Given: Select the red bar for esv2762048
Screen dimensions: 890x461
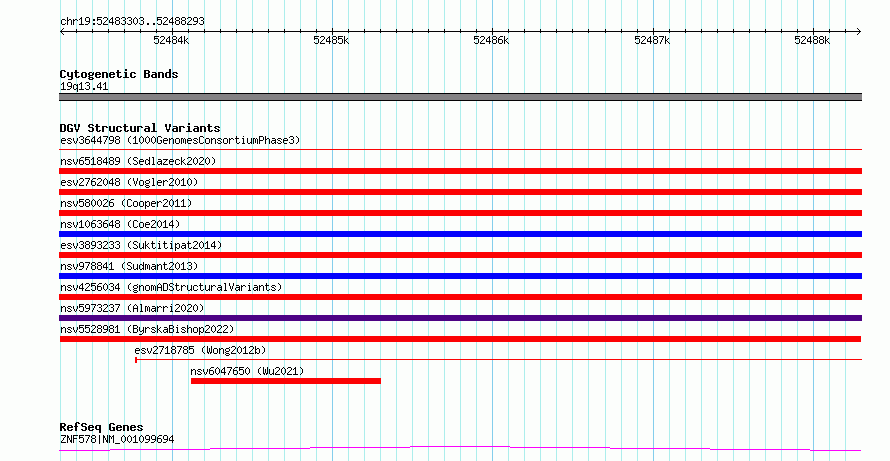Looking at the screenshot, I should tap(460, 192).
